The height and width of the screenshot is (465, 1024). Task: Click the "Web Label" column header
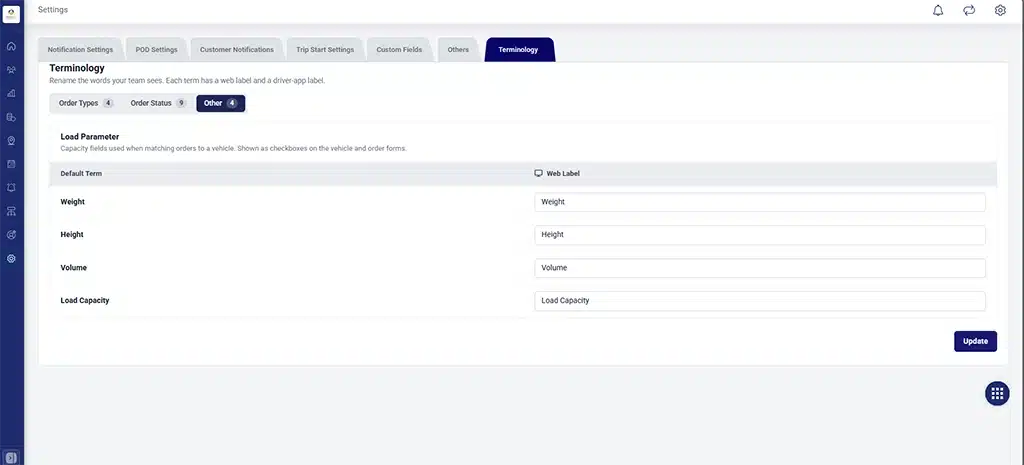pyautogui.click(x=563, y=174)
